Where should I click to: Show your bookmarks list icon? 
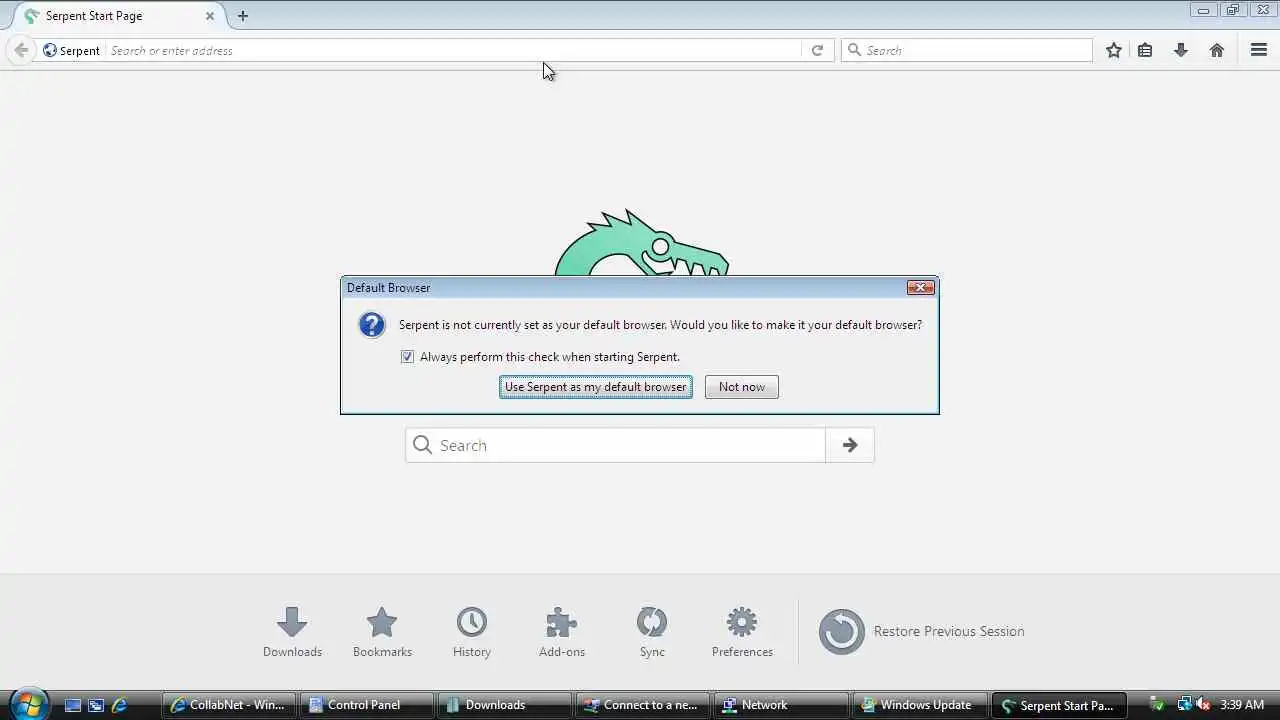(x=1145, y=50)
